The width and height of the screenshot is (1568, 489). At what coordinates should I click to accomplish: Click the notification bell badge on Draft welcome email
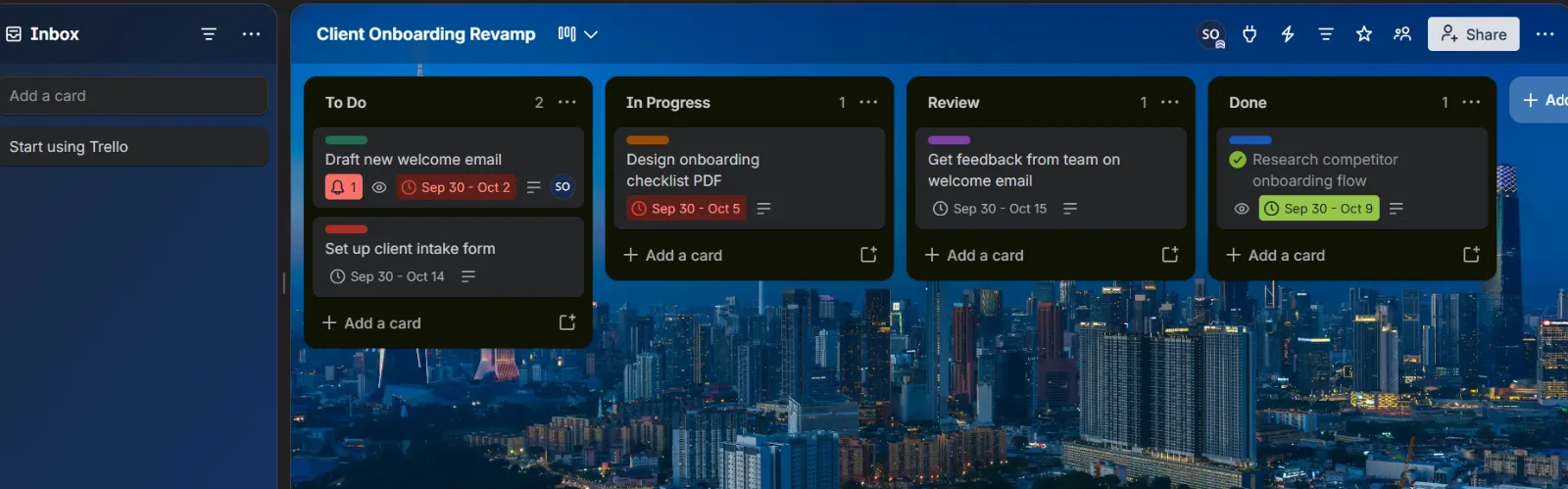tap(344, 187)
